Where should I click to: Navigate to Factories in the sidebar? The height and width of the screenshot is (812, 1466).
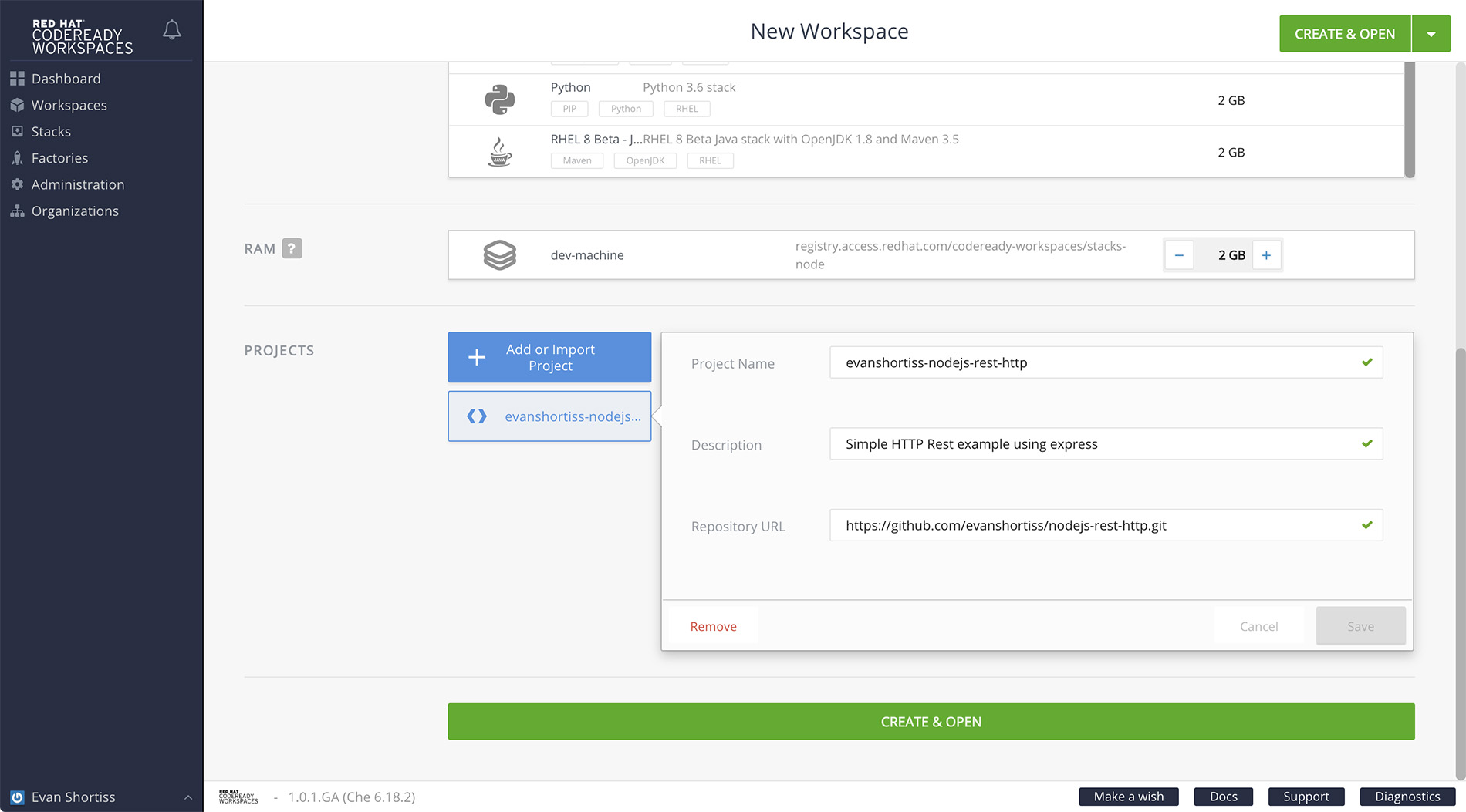tap(59, 158)
